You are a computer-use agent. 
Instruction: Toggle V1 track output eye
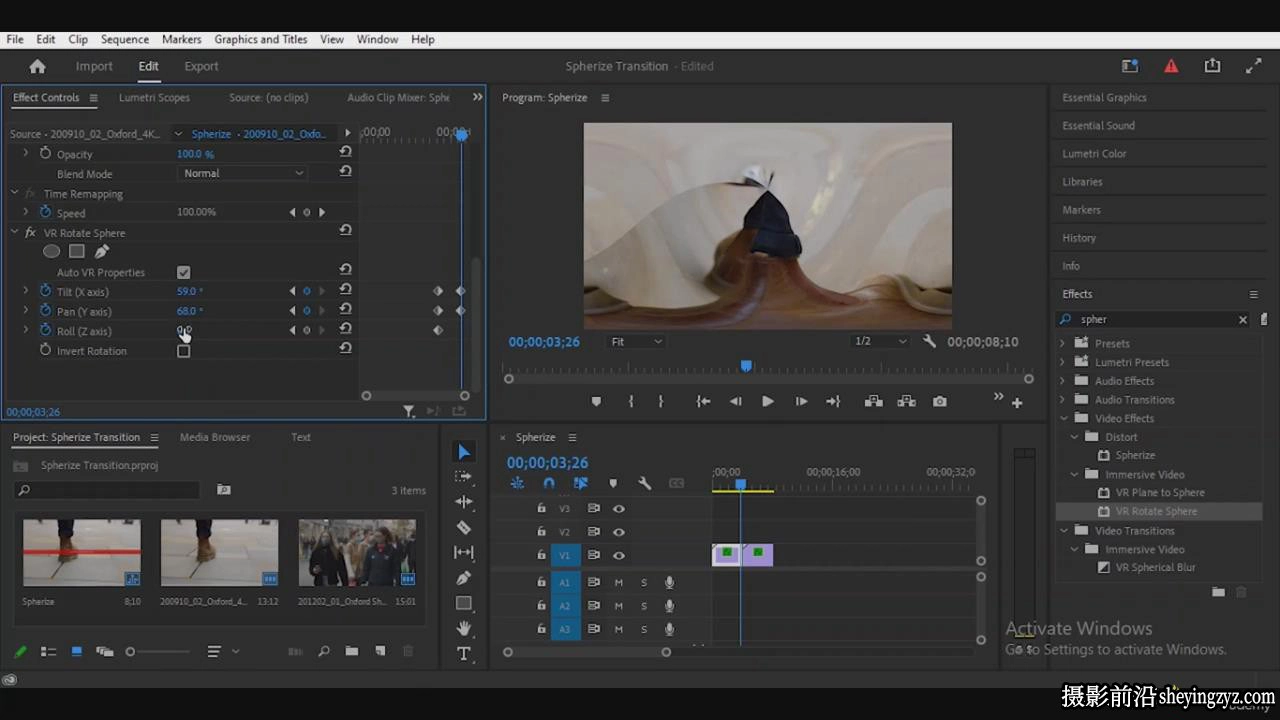pos(618,555)
